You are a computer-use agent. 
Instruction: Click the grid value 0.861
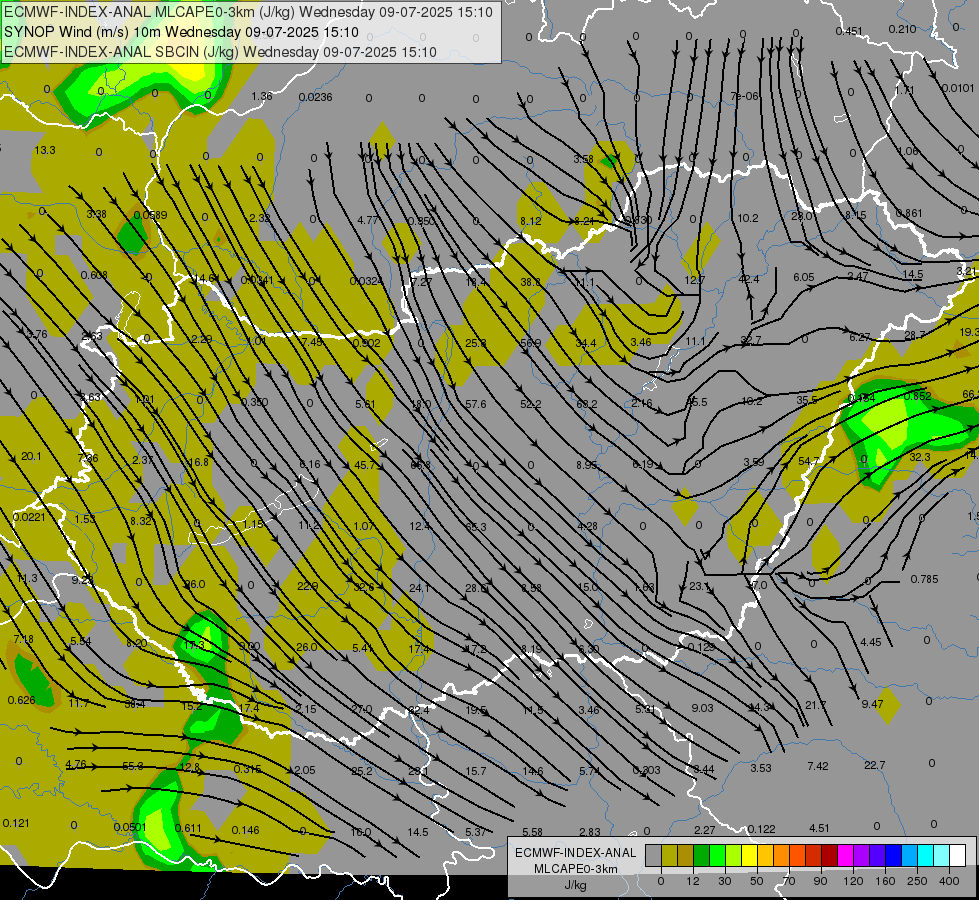click(908, 214)
